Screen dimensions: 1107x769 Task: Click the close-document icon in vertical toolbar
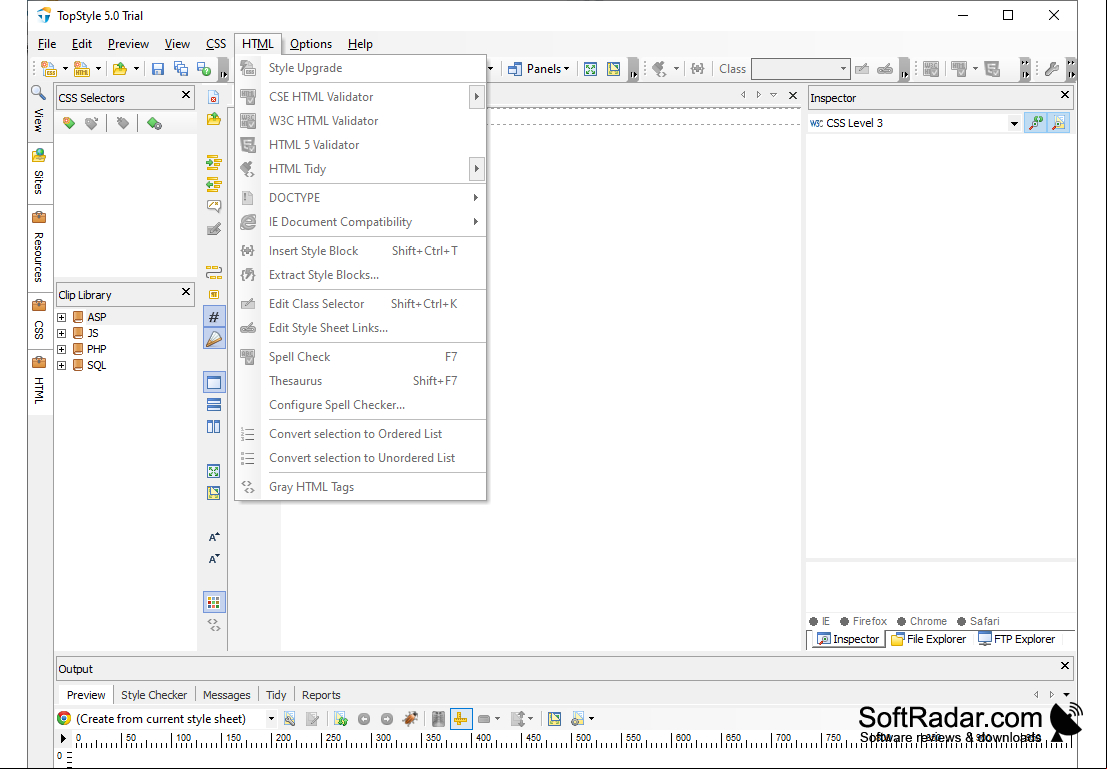click(213, 97)
